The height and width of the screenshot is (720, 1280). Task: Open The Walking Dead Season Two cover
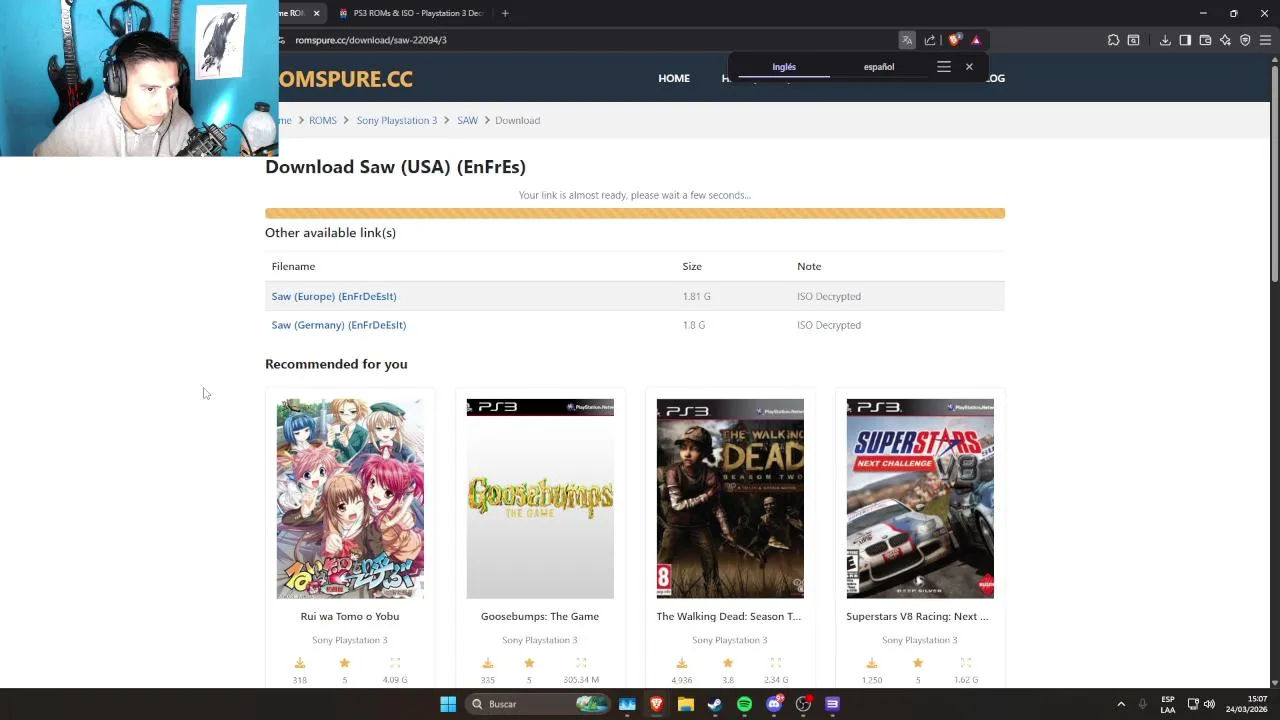point(730,499)
